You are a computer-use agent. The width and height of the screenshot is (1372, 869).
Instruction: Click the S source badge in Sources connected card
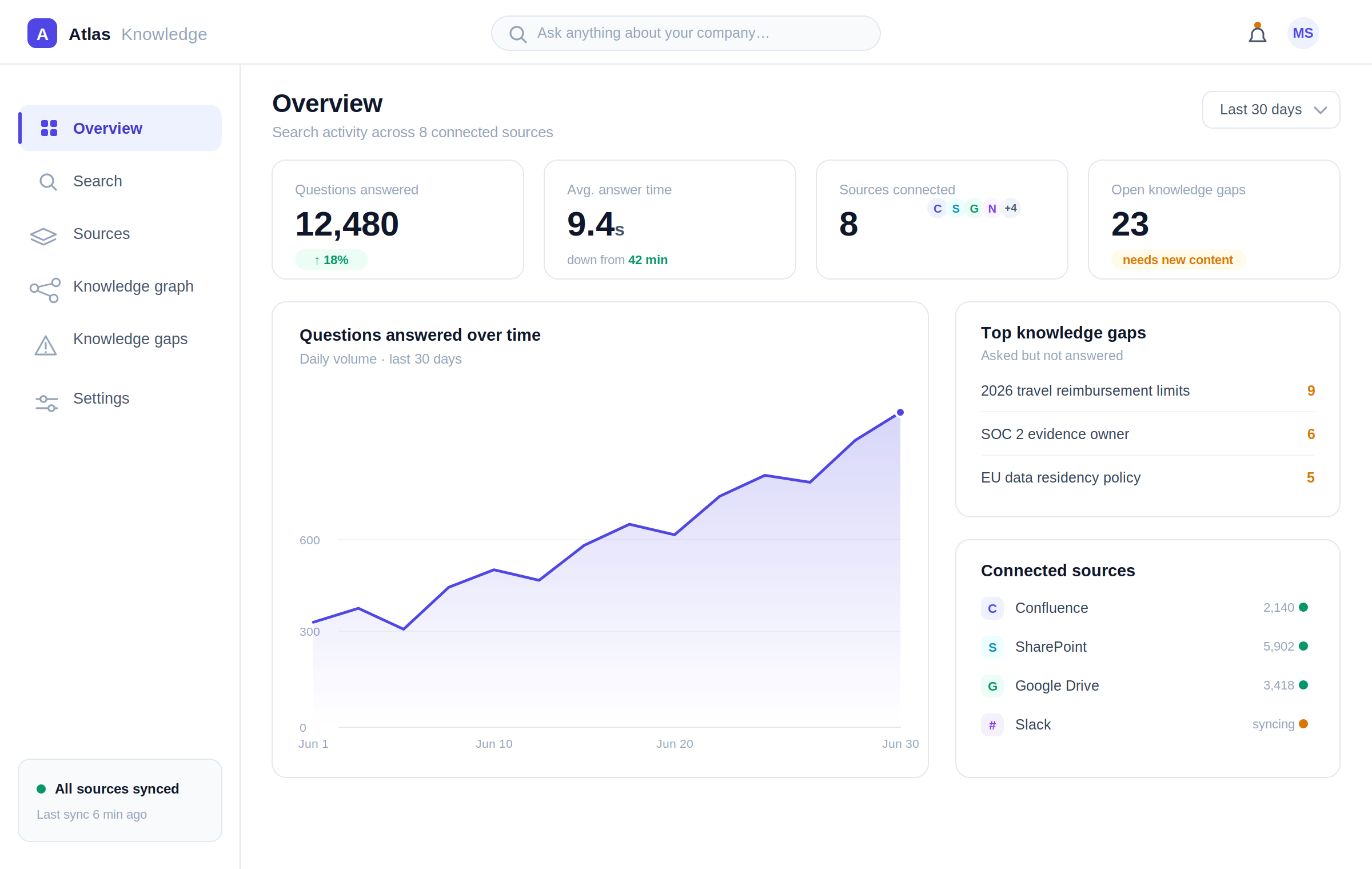pyautogui.click(x=956, y=209)
